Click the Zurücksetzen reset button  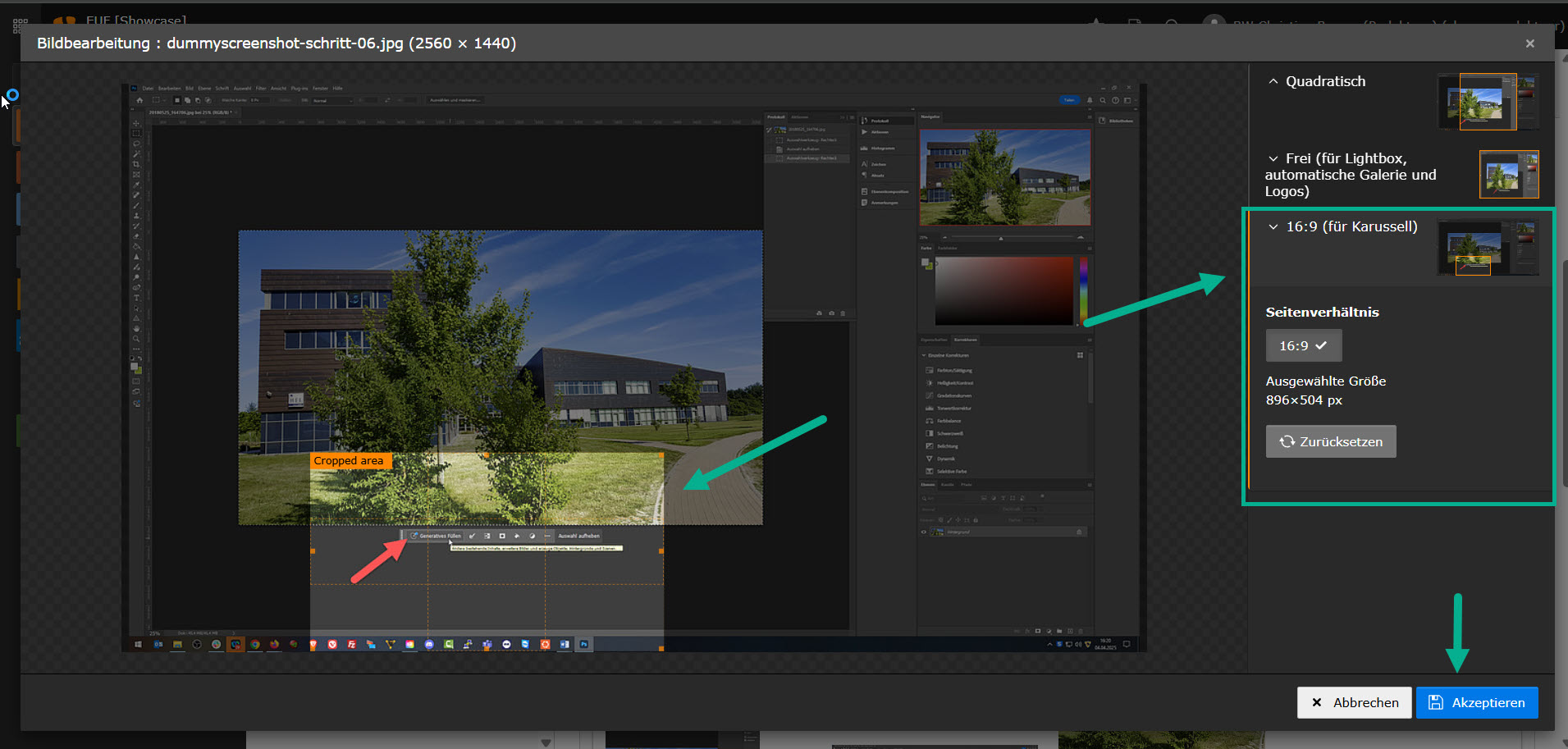coord(1330,441)
